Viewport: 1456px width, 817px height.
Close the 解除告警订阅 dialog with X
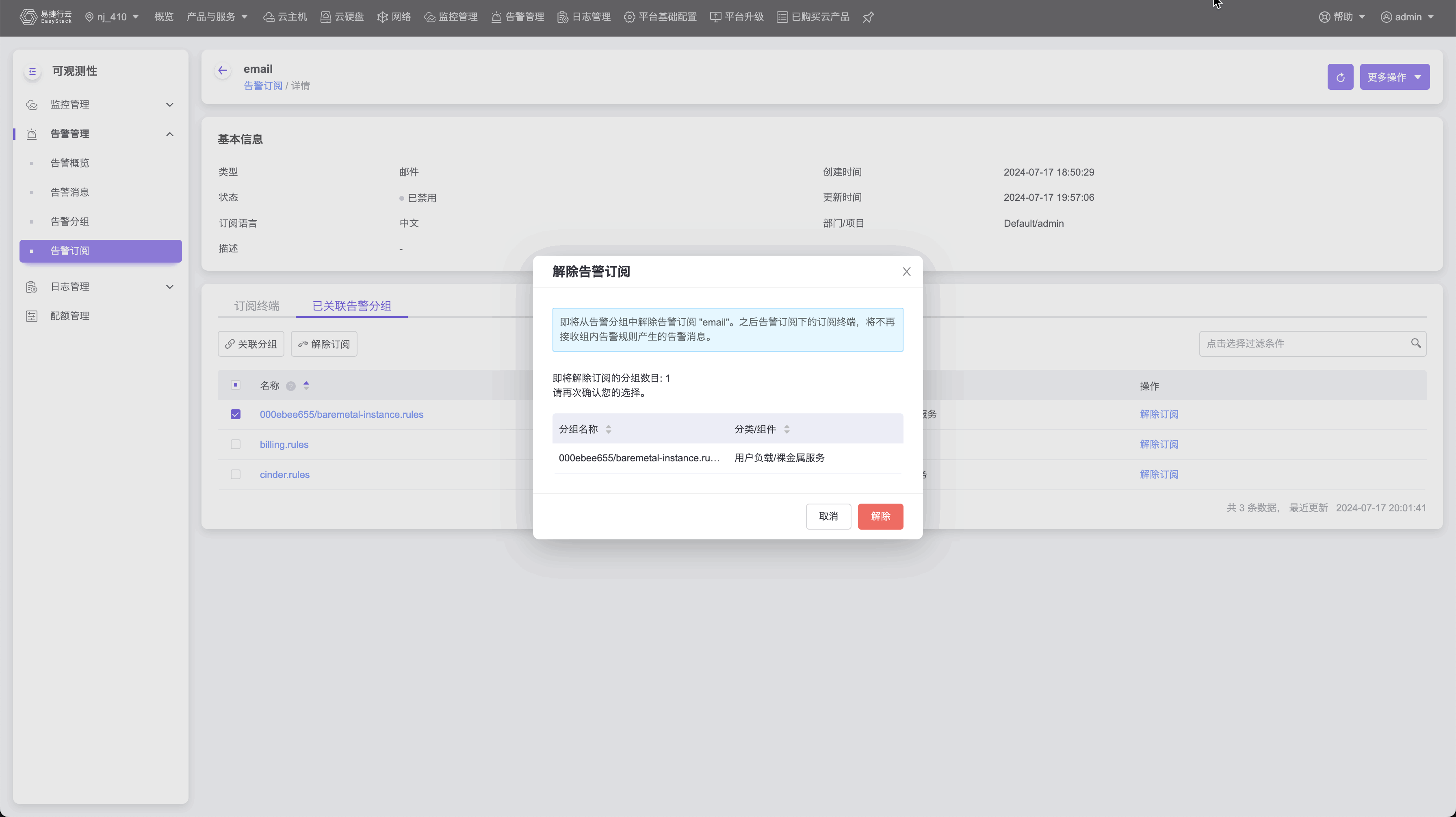click(906, 272)
